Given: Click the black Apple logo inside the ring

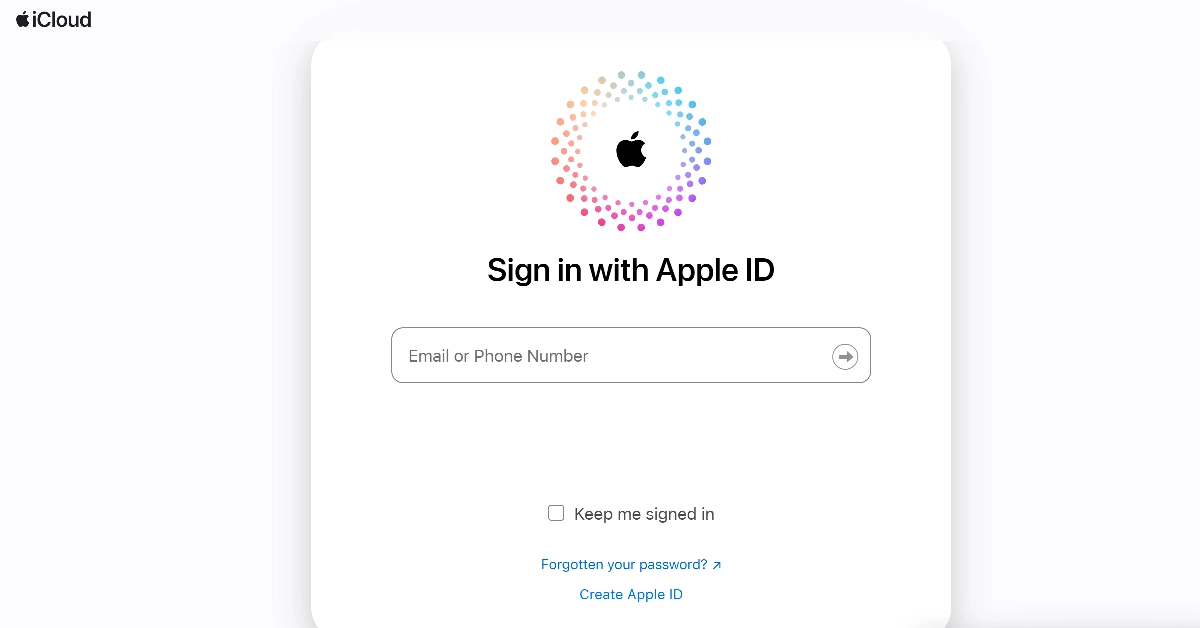Looking at the screenshot, I should 631,150.
